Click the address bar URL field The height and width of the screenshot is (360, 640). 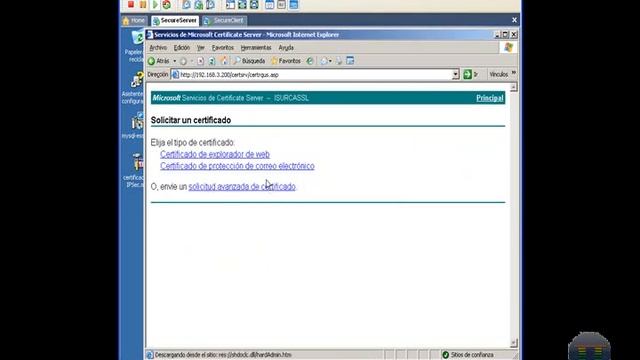314,75
